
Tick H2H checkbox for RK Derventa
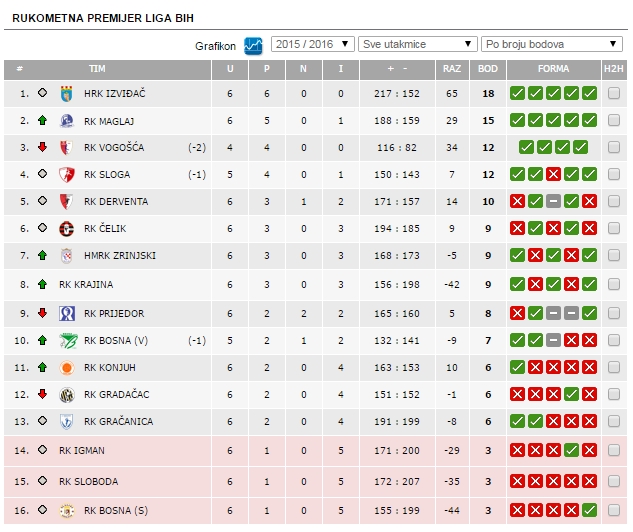614,201
